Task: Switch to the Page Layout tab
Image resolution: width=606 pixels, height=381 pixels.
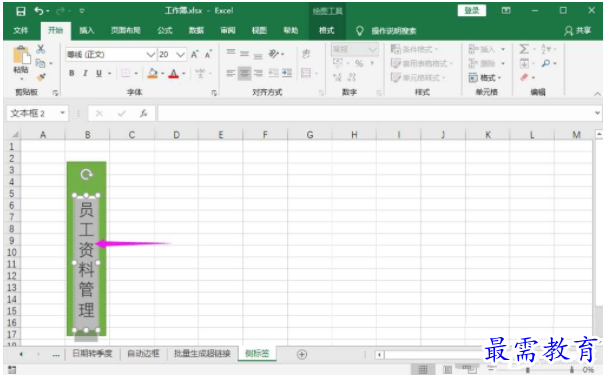Action: (x=126, y=31)
